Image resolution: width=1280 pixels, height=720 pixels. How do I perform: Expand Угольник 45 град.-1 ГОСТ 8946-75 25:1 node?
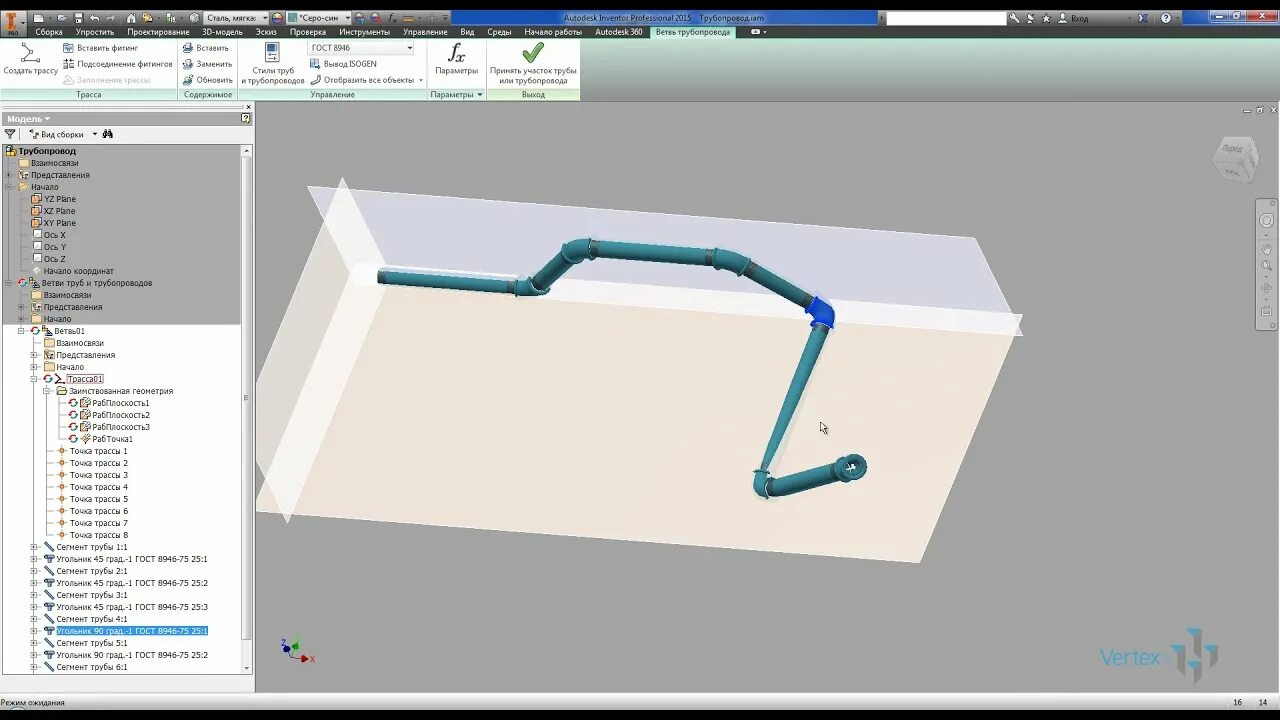pyautogui.click(x=34, y=559)
